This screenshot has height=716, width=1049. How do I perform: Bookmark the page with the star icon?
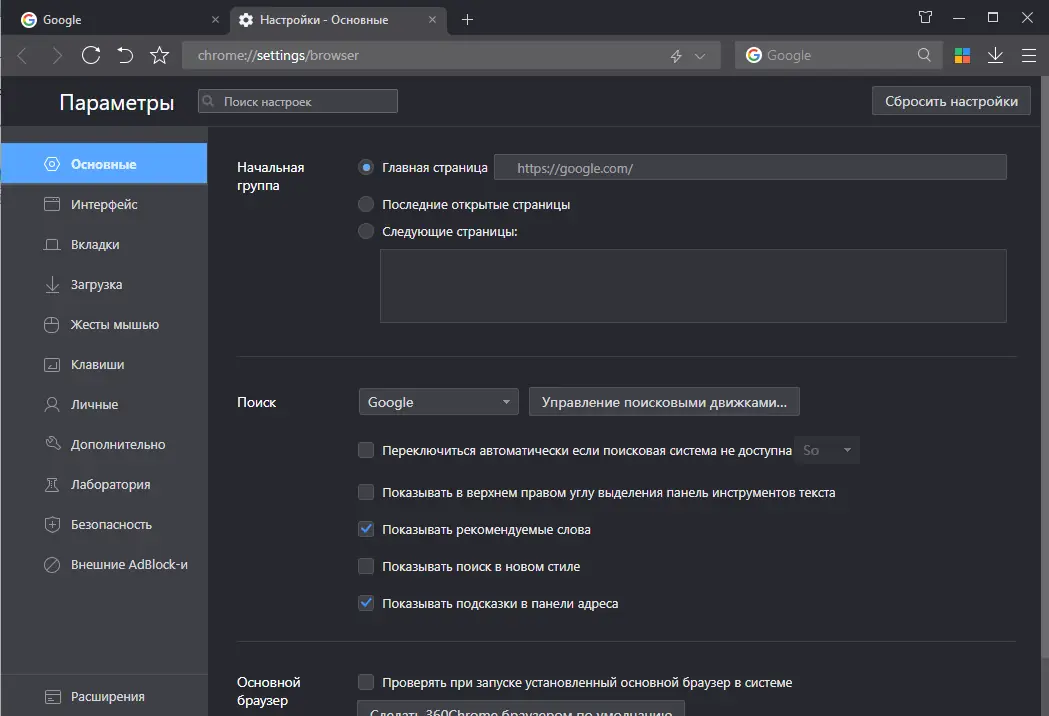[159, 56]
